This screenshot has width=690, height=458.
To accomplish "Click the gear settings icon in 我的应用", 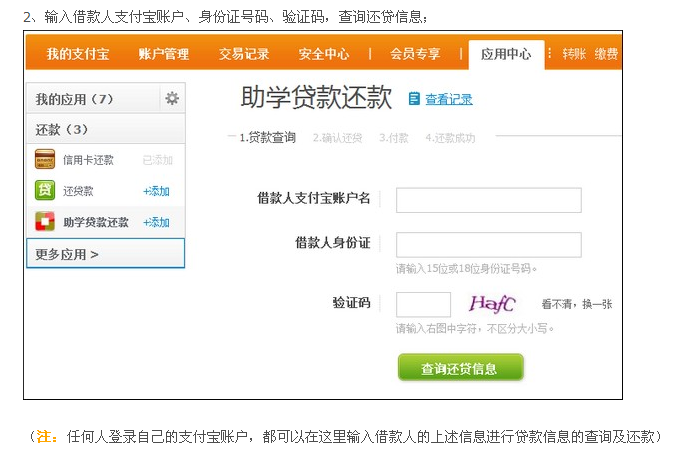I will 172,98.
